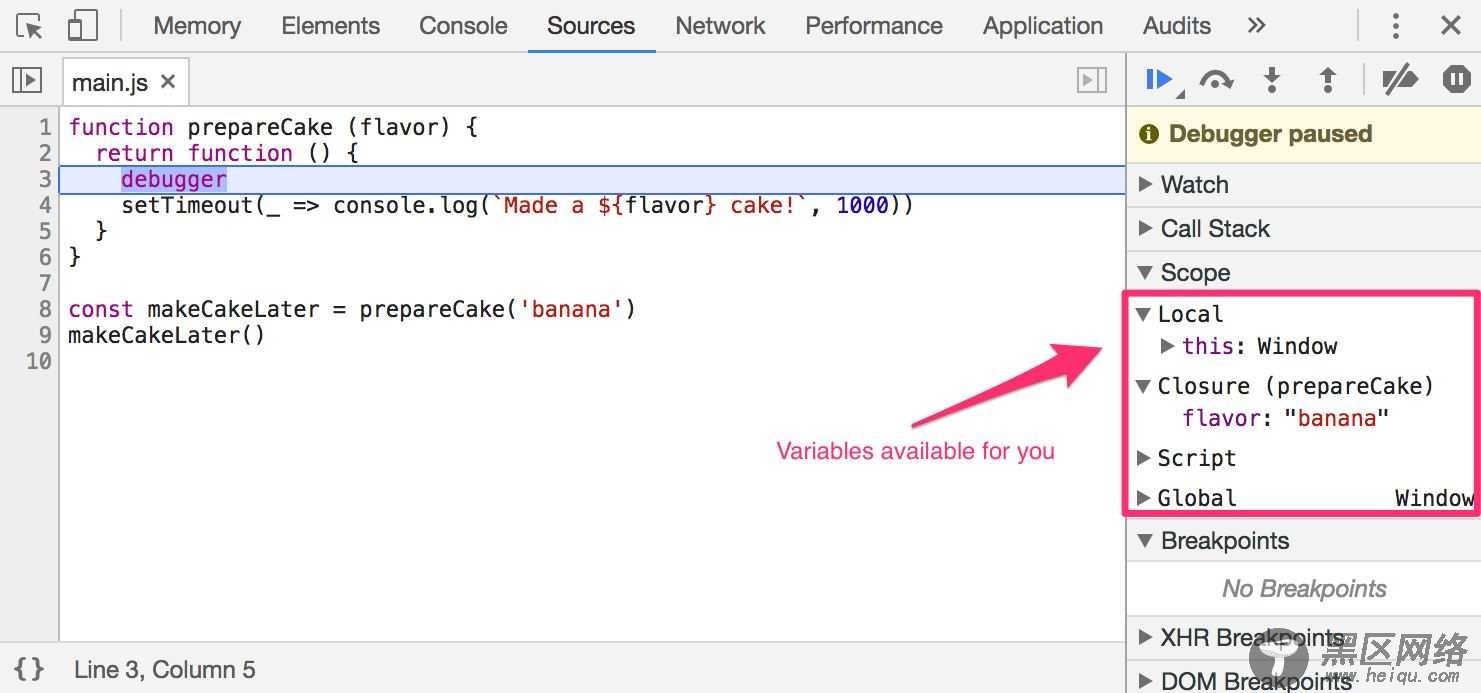Go to the Application tab

(x=1043, y=26)
